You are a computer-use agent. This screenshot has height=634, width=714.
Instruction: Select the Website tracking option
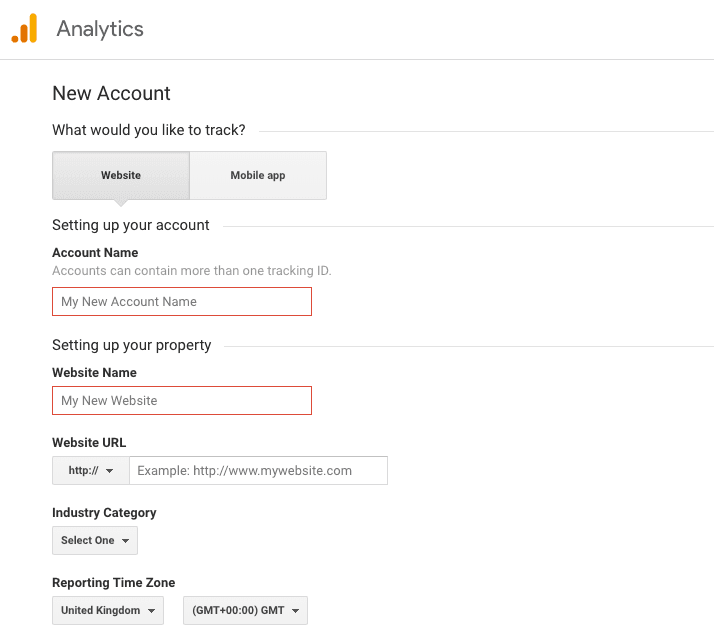pyautogui.click(x=121, y=176)
